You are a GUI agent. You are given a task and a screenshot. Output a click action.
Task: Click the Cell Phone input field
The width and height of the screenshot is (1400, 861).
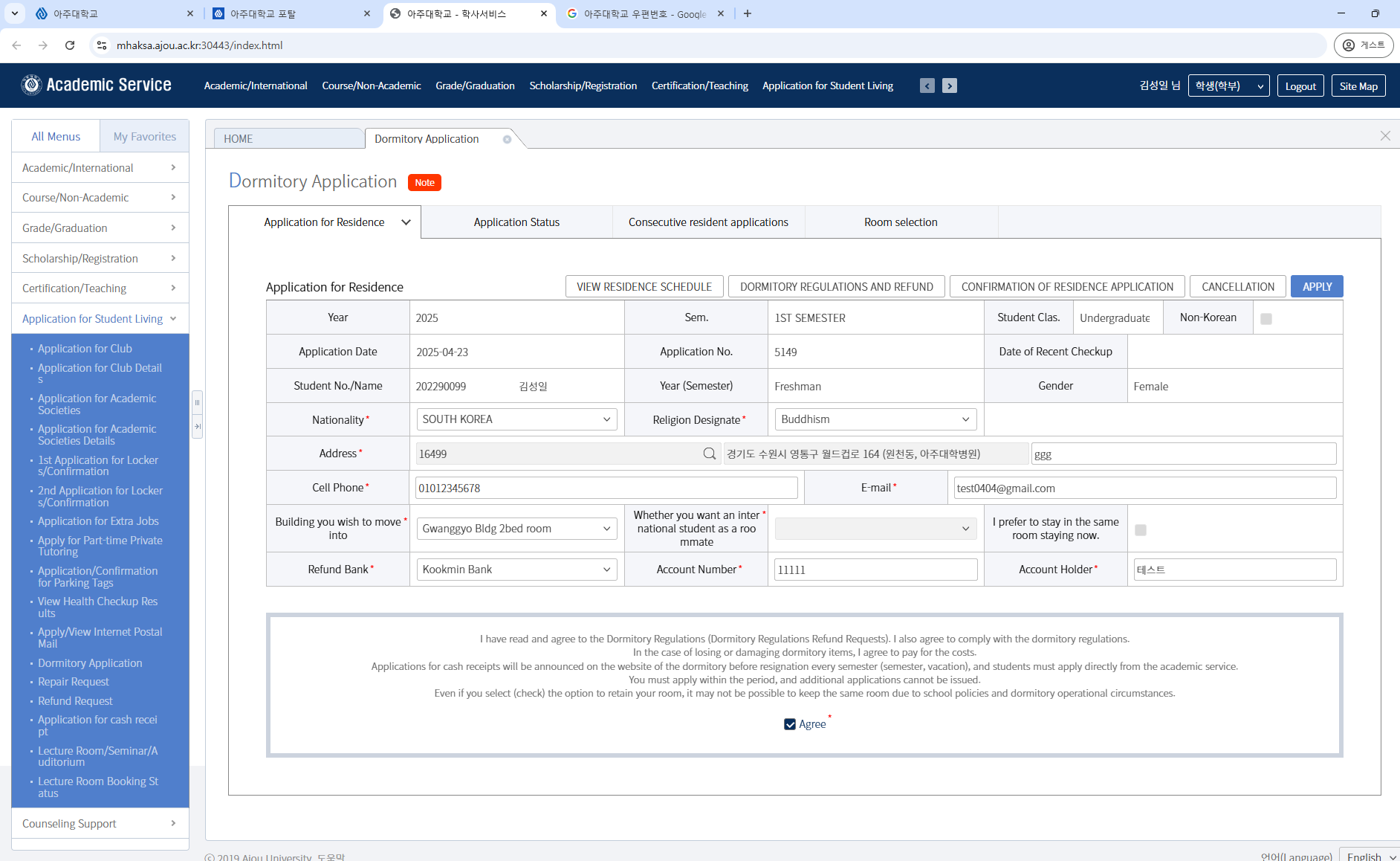[606, 488]
